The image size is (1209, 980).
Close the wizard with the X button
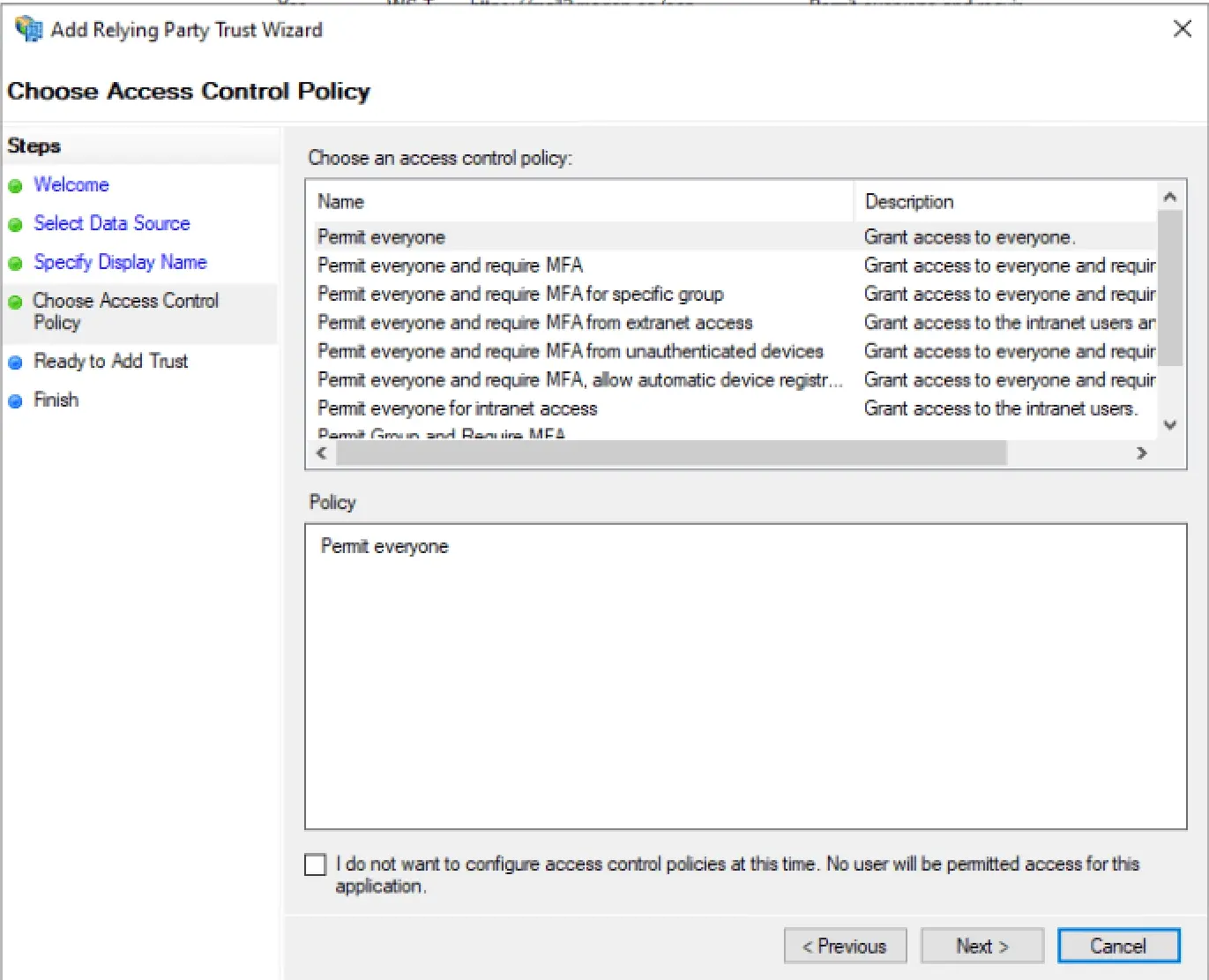[1182, 29]
